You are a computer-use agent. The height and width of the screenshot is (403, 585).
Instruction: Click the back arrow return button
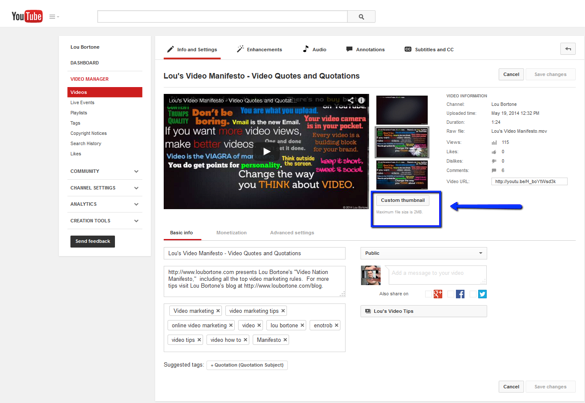tap(568, 49)
